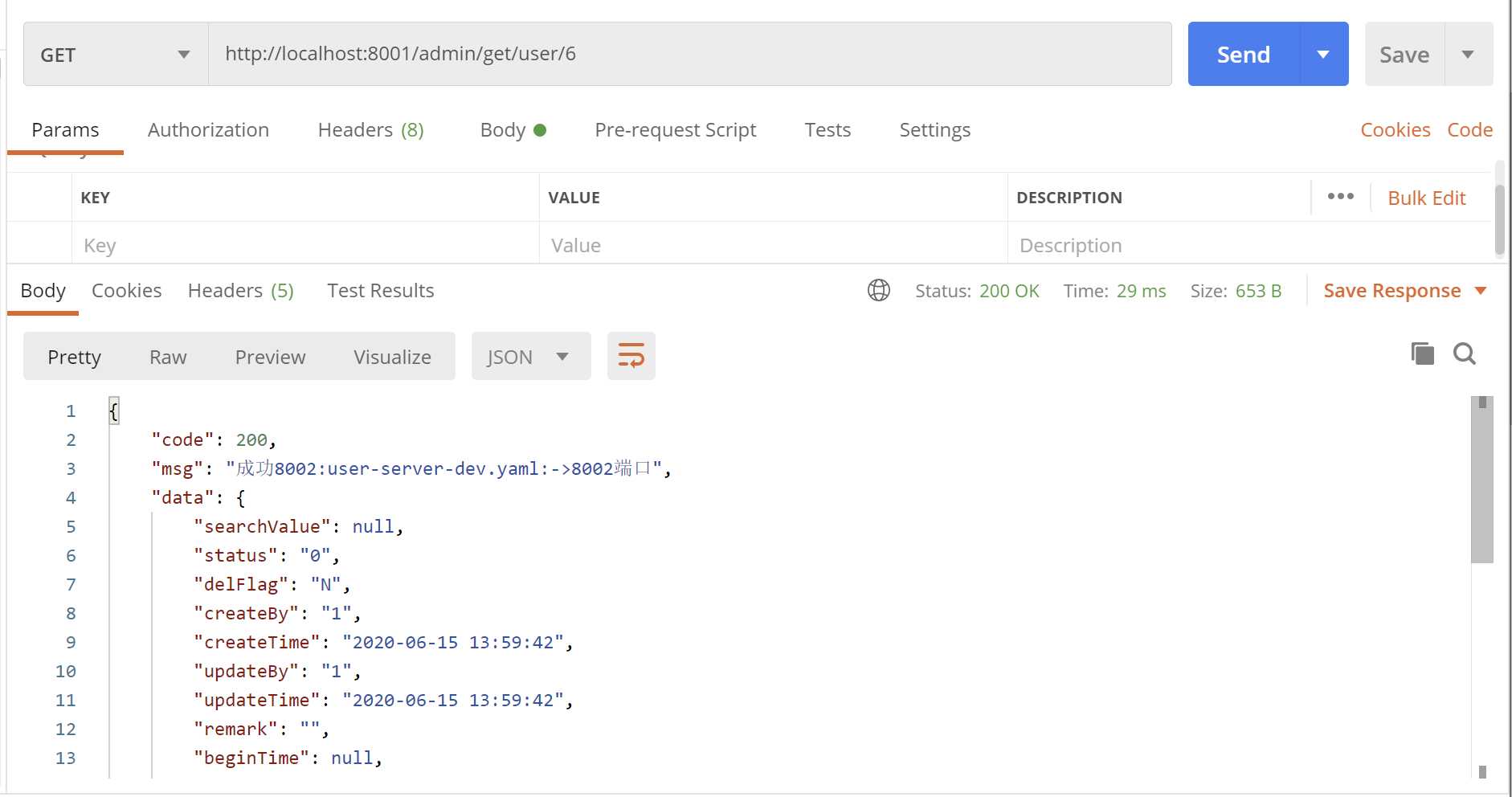
Task: Open the Tests tab
Action: tap(828, 130)
